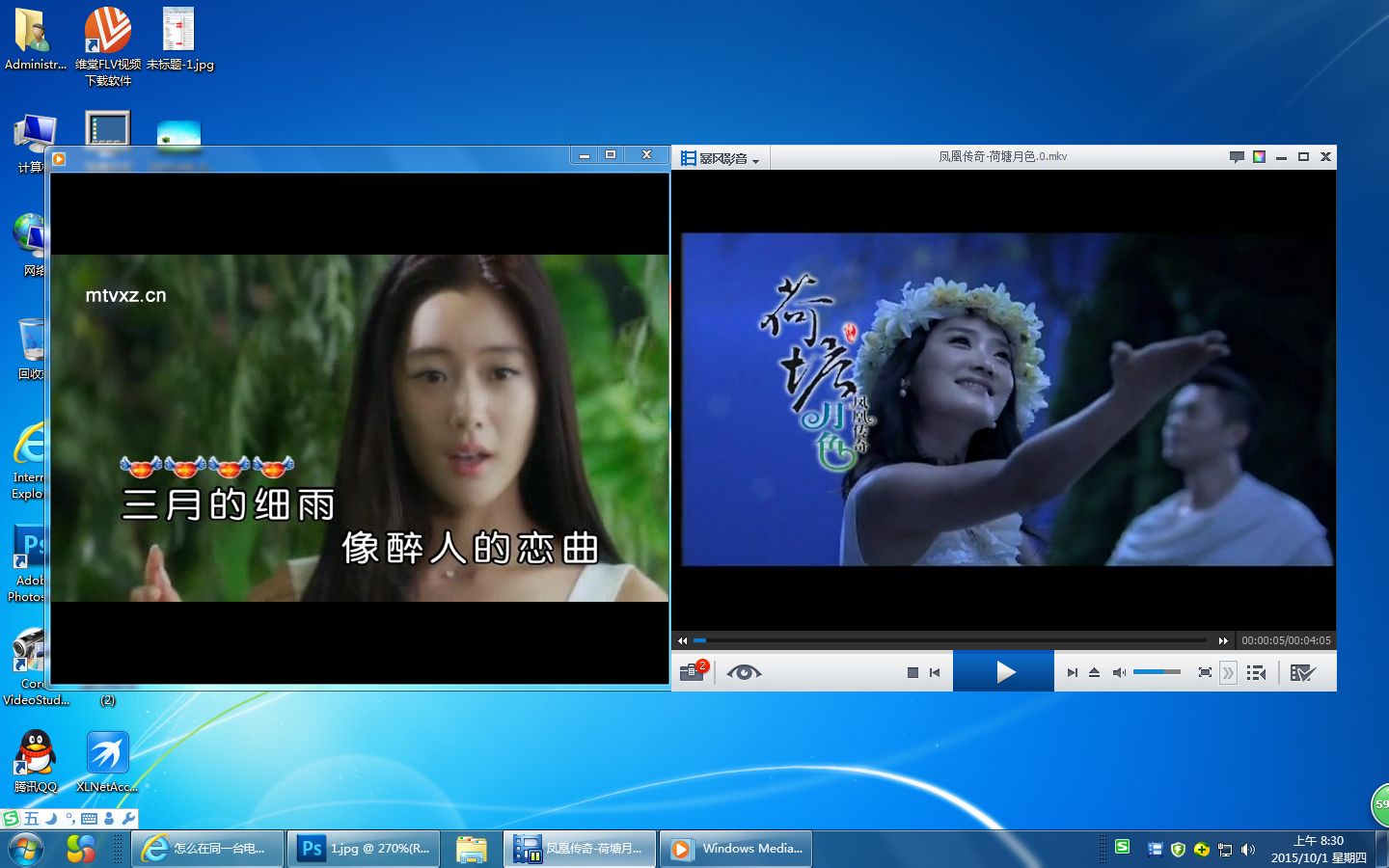Click the Baofeng playback progress bar

[950, 639]
